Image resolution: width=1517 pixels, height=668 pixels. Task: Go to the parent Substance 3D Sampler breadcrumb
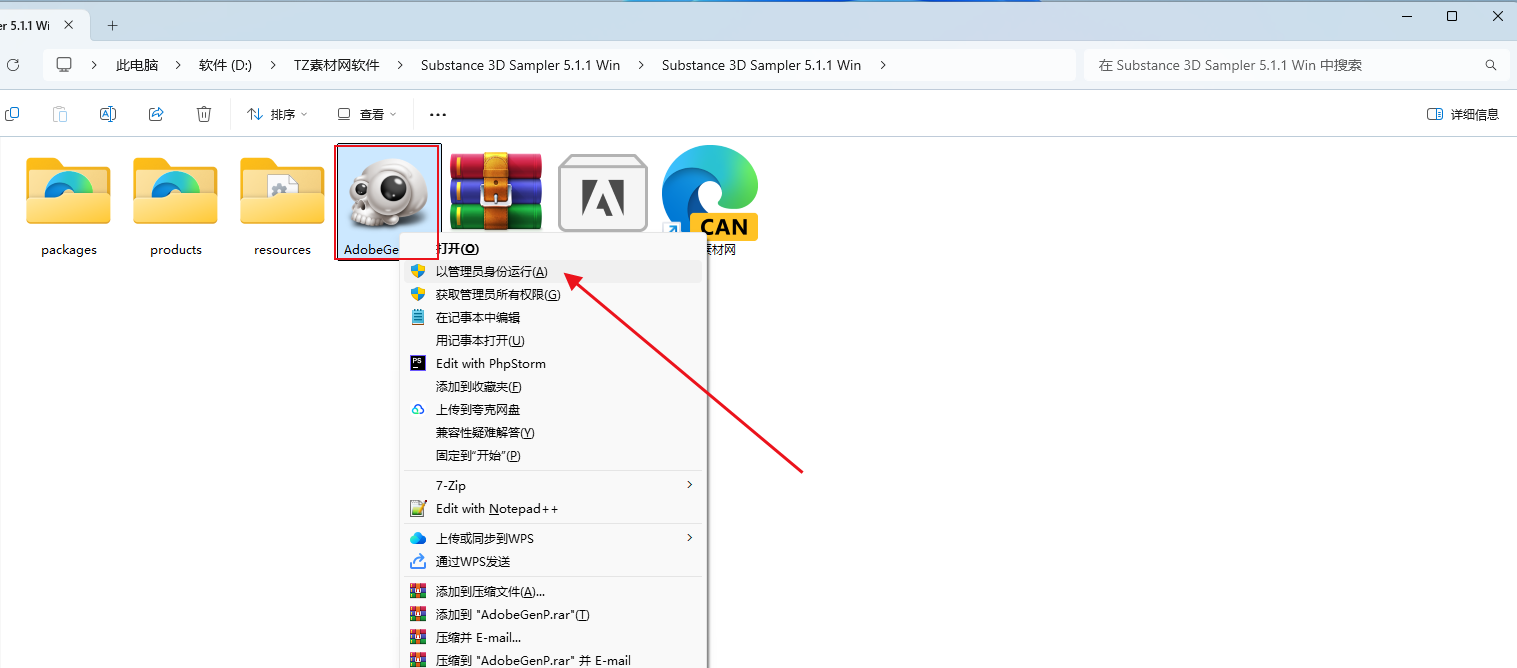coord(520,65)
